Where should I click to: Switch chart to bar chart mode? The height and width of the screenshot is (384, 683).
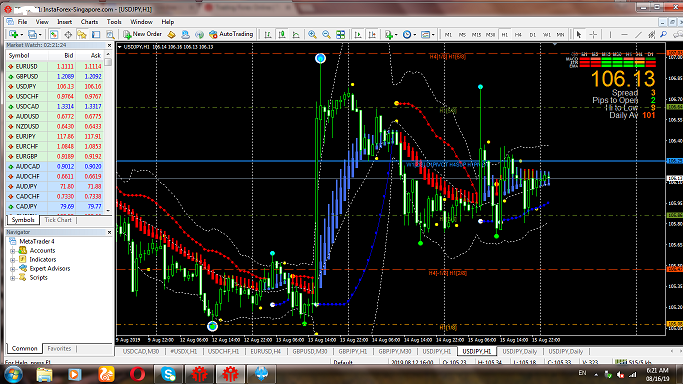pyautogui.click(x=268, y=34)
